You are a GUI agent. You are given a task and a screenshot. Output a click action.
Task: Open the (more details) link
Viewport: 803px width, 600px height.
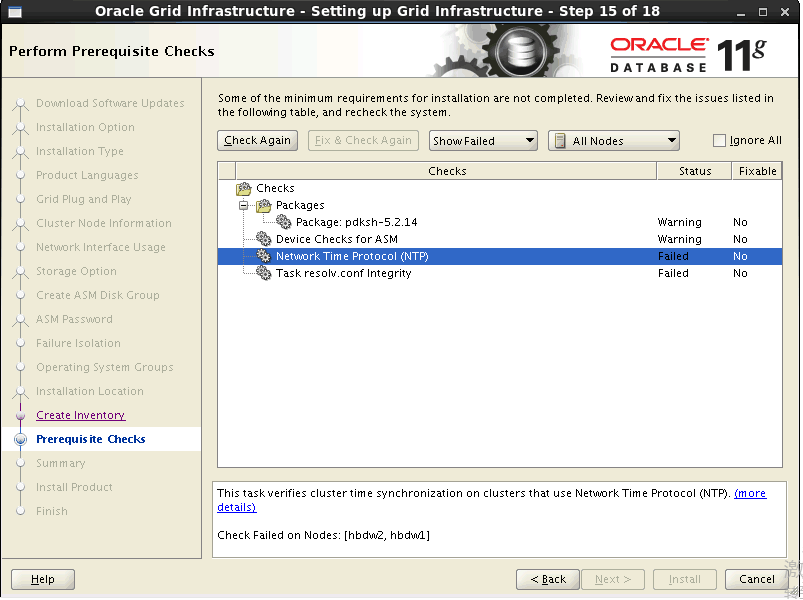tap(750, 494)
